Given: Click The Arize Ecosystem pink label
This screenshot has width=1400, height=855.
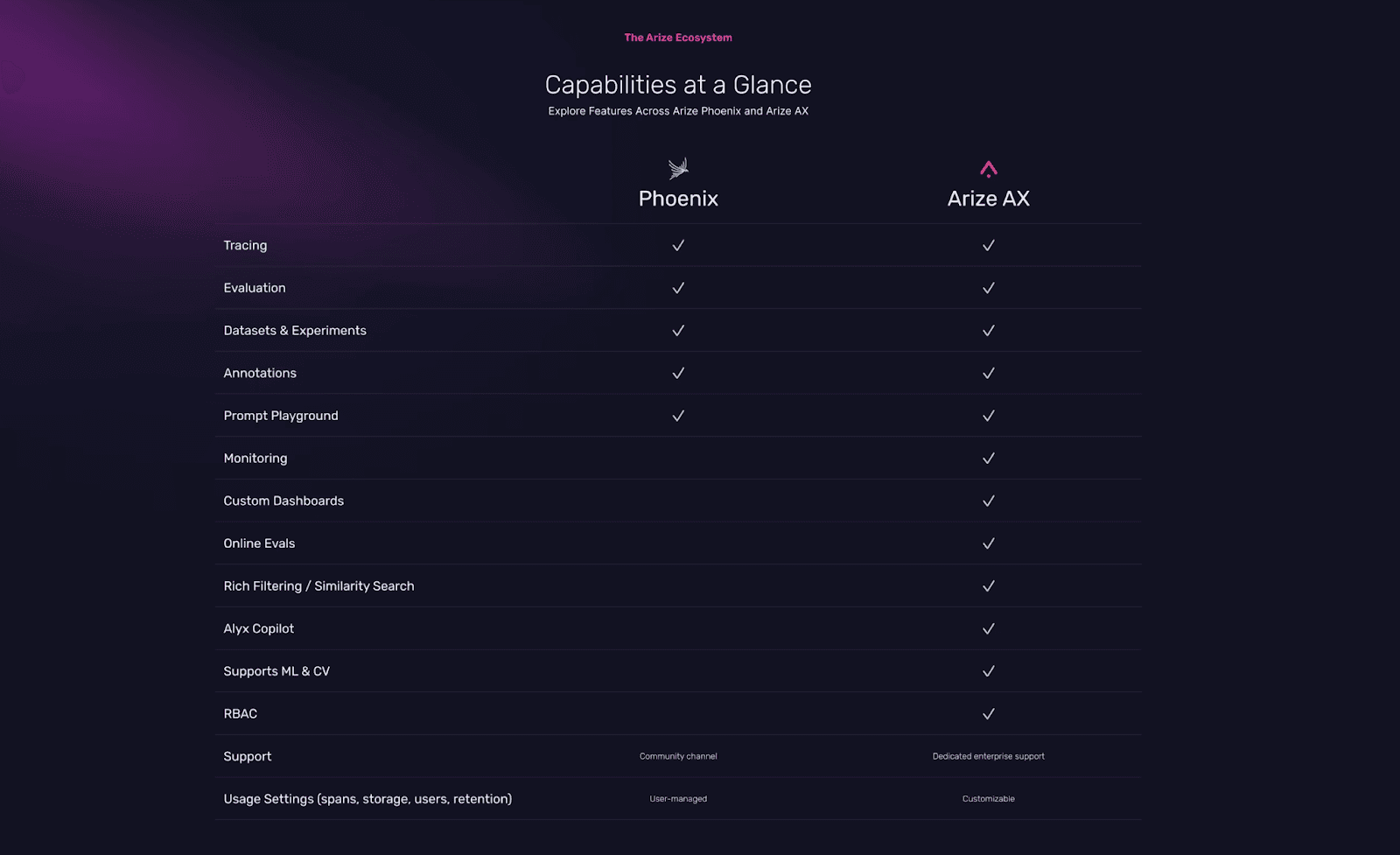Looking at the screenshot, I should point(678,38).
